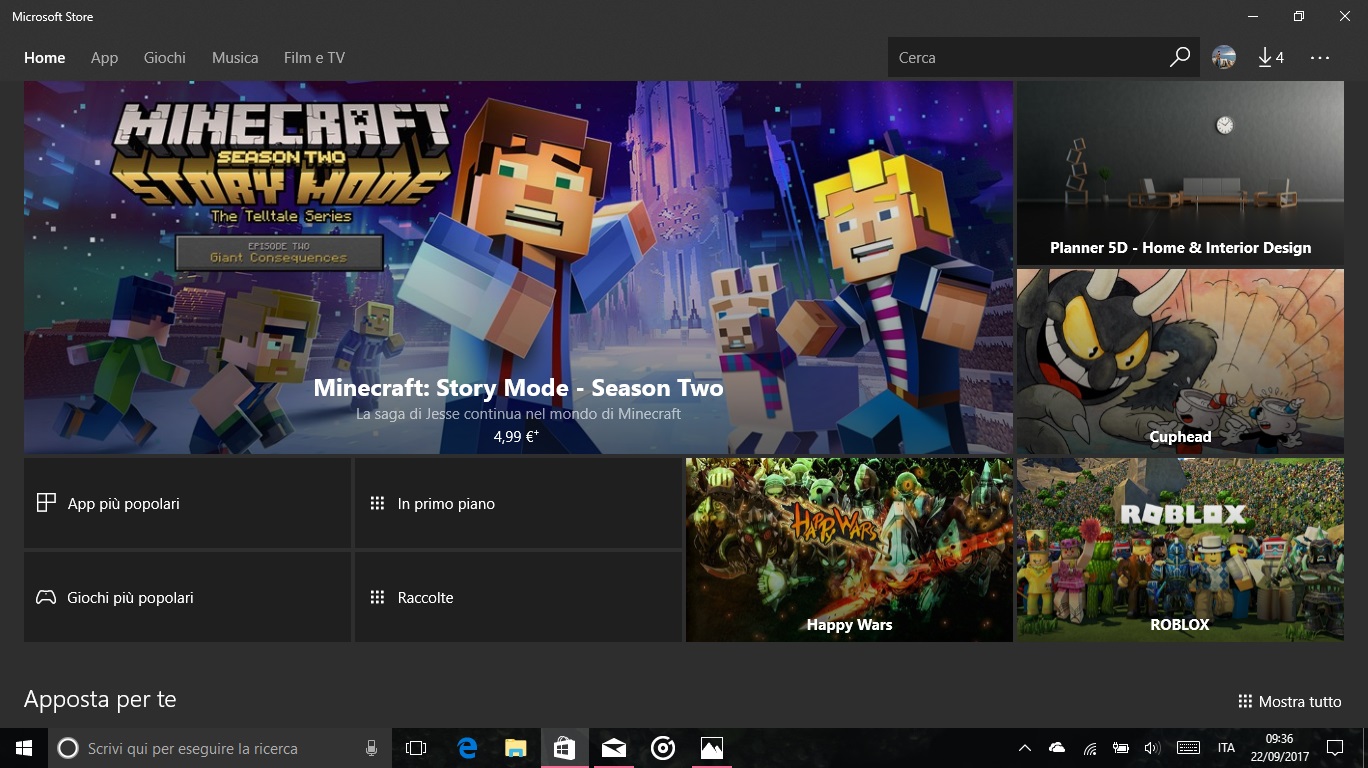Screen dimensions: 1368x768
Task: Check the battery tray icon
Action: tap(1121, 748)
